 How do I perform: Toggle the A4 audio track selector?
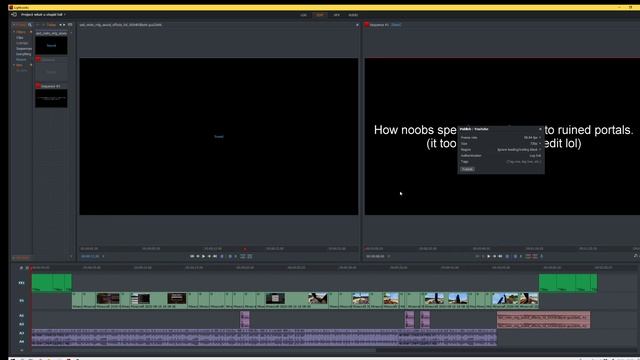point(21,341)
